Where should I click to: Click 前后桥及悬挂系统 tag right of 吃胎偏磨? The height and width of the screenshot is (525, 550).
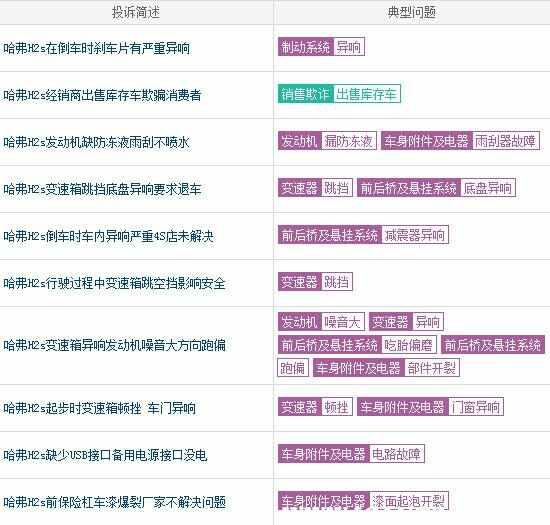493,344
